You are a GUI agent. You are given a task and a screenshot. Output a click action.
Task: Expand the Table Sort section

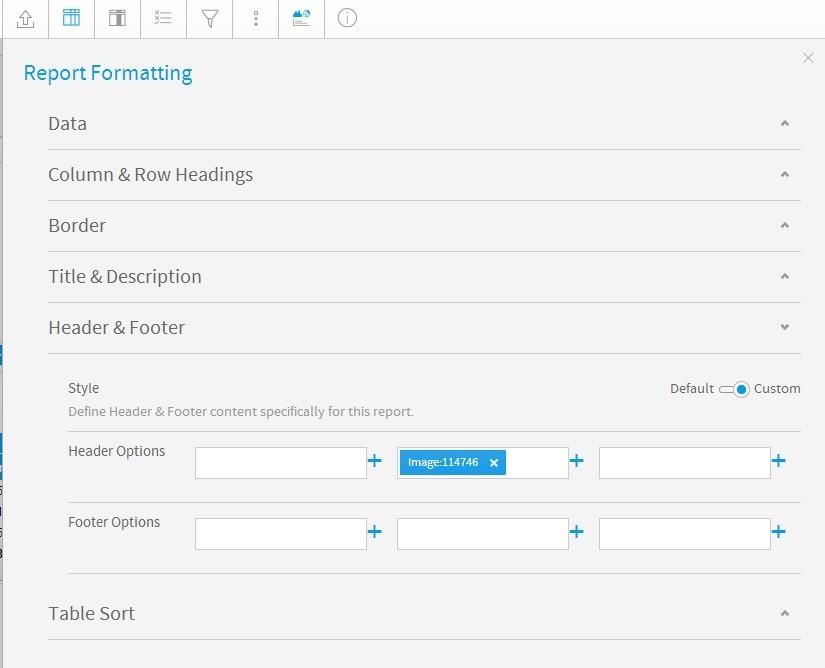coord(784,613)
